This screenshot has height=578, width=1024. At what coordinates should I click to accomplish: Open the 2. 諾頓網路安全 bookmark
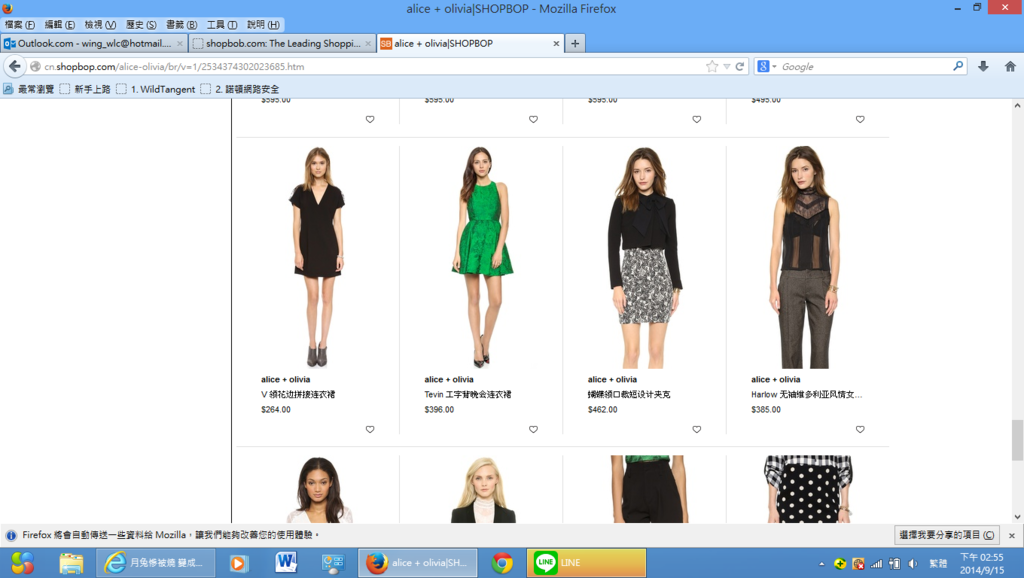pyautogui.click(x=240, y=89)
